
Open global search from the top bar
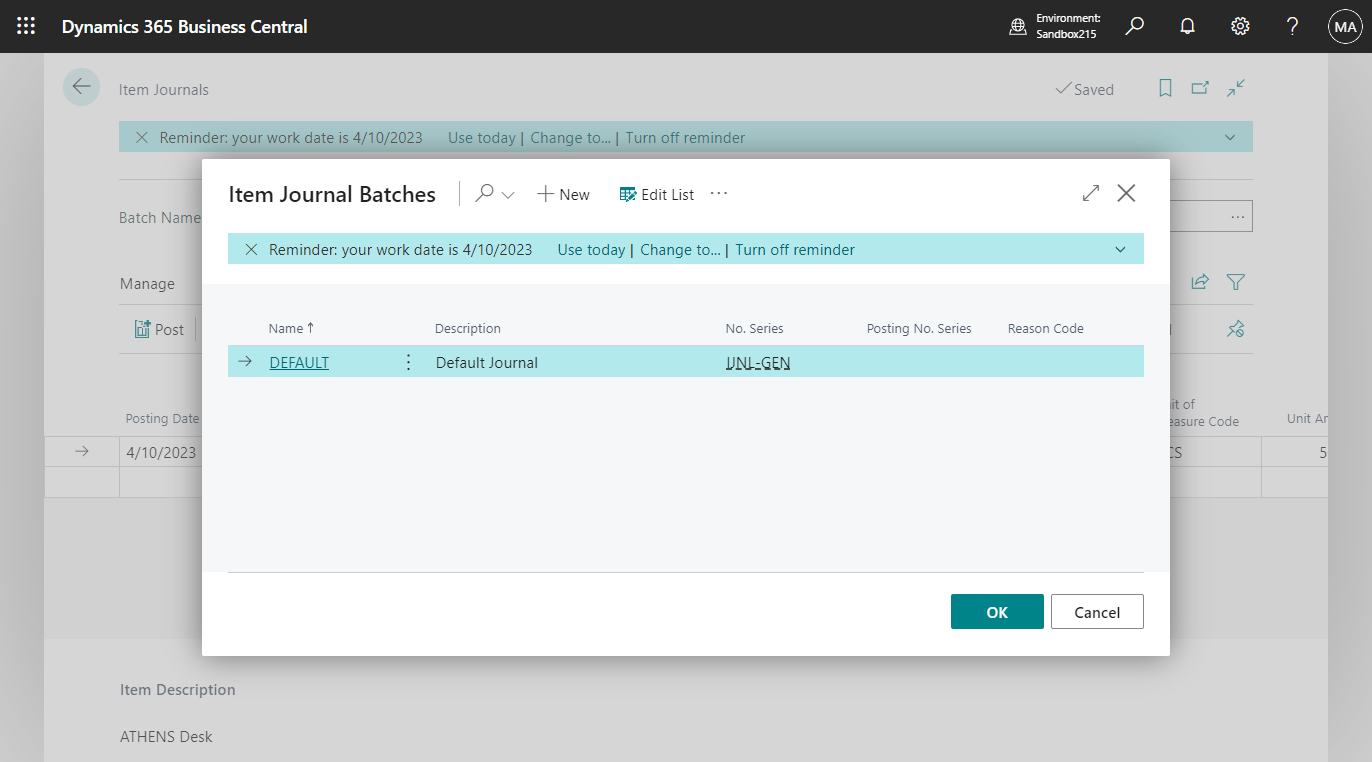tap(1134, 26)
